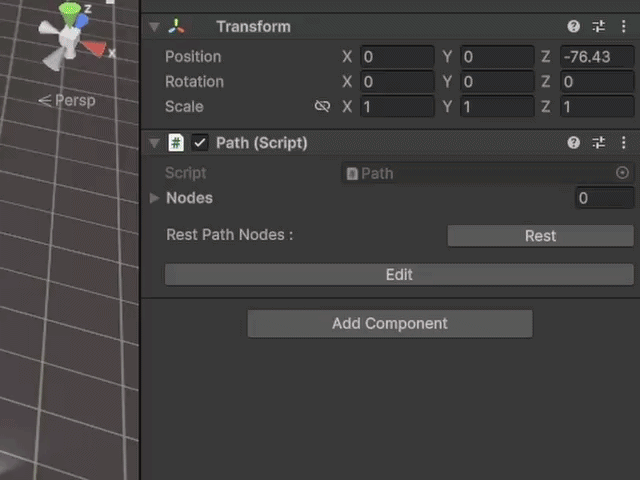Click the Rotation X input field
The height and width of the screenshot is (480, 640).
coord(397,82)
